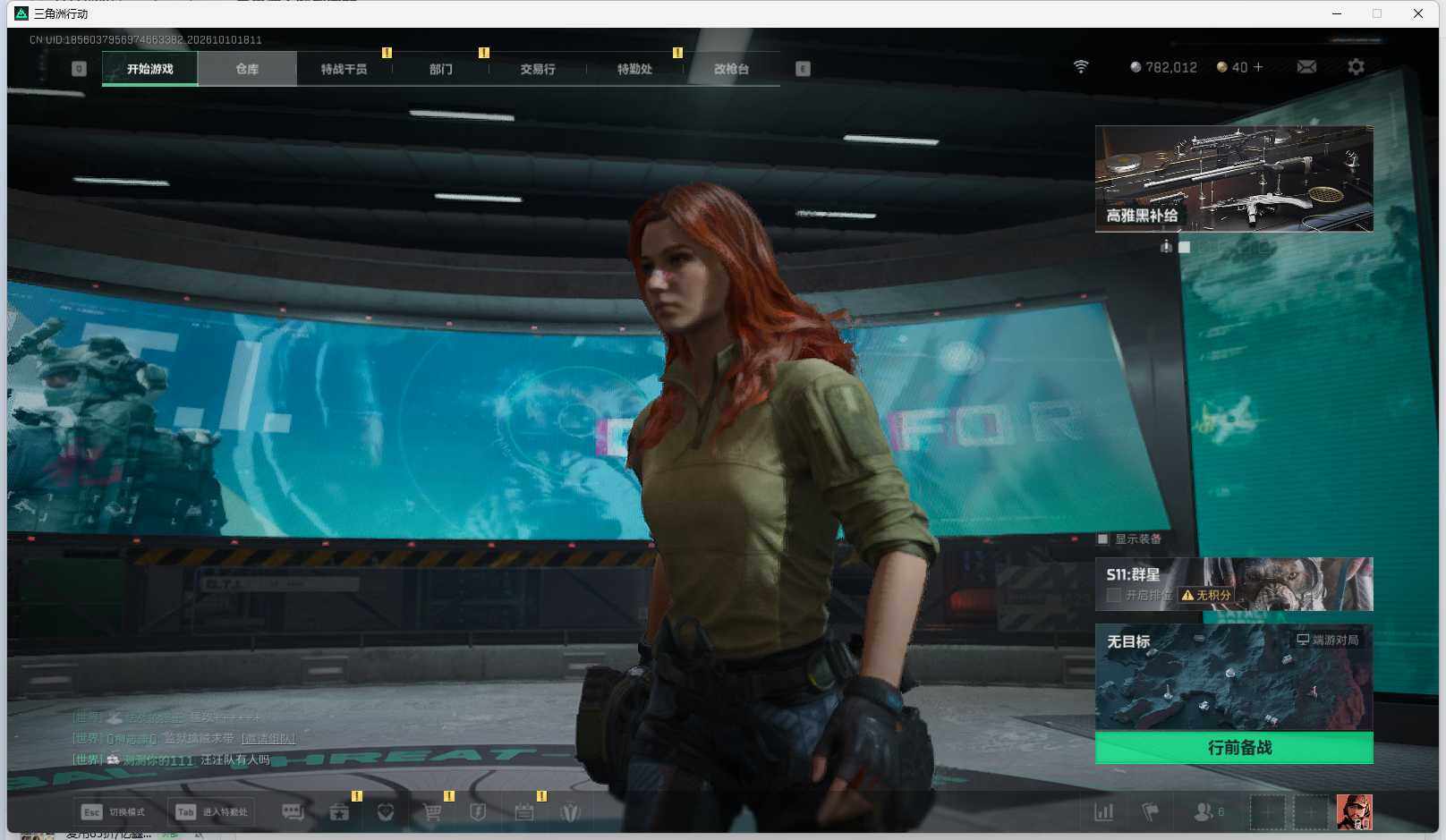Select the second square banner carousel indicator
1446x840 pixels.
click(1184, 247)
